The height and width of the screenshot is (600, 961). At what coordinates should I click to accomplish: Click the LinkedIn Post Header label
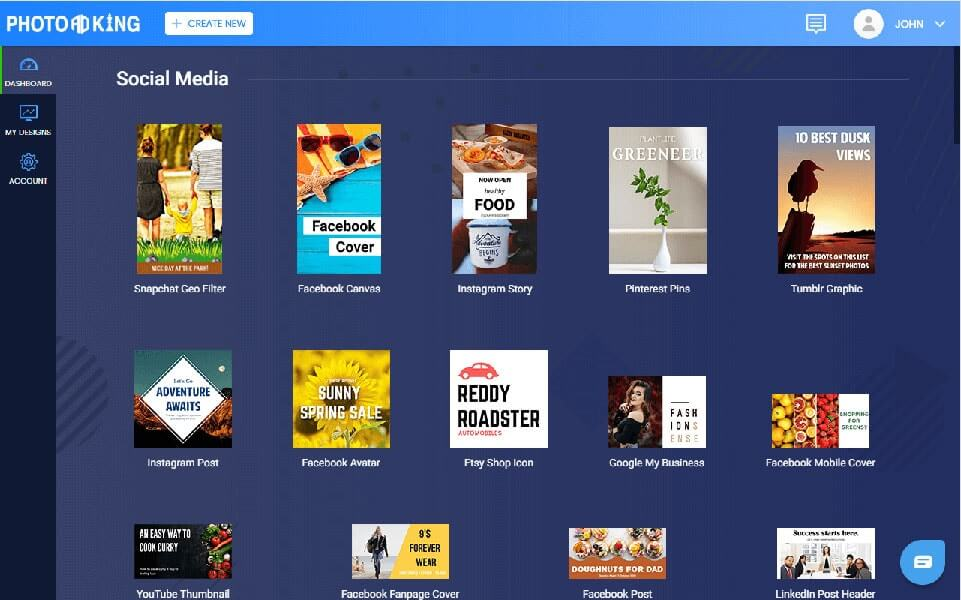(x=825, y=593)
